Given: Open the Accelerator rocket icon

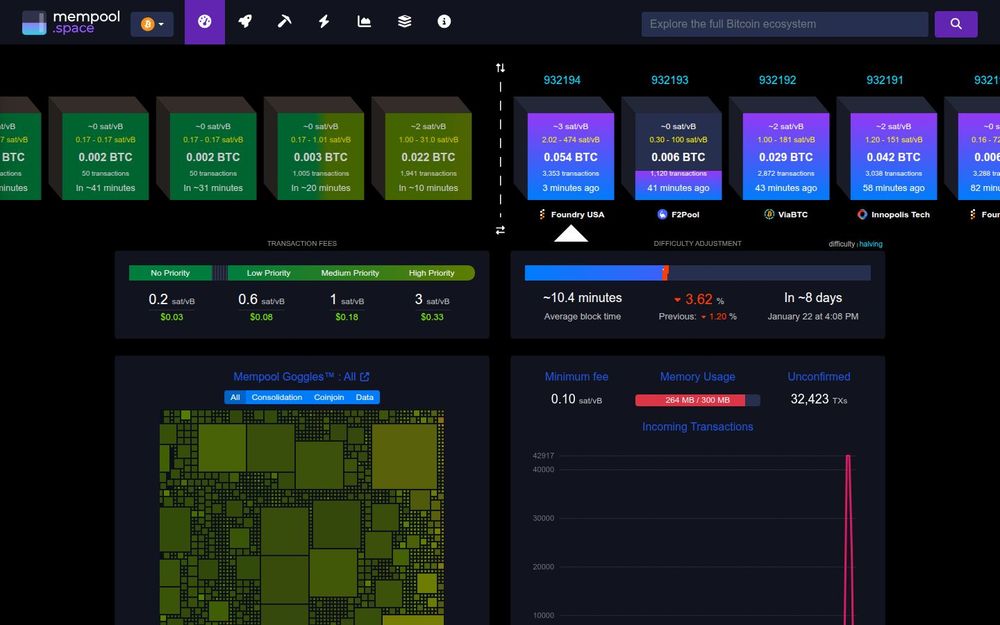Looking at the screenshot, I should [245, 22].
